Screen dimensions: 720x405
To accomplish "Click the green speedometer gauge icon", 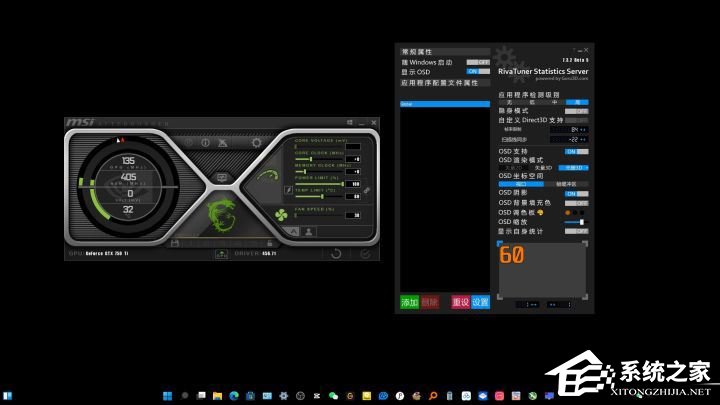I will pyautogui.click(x=268, y=175).
